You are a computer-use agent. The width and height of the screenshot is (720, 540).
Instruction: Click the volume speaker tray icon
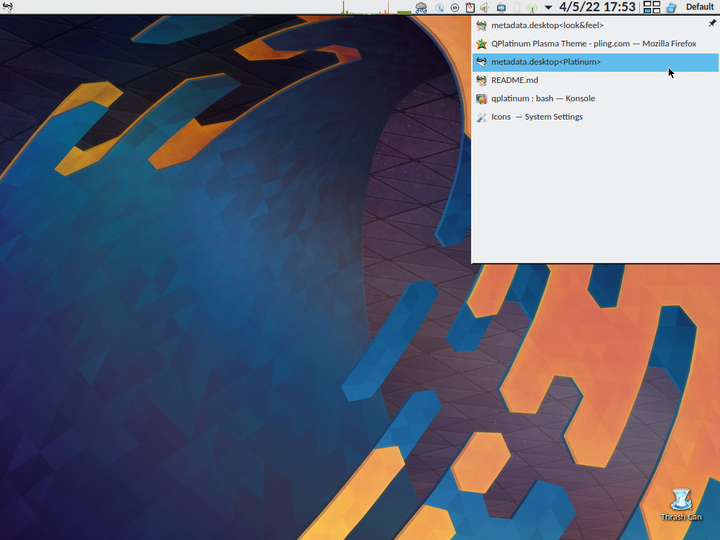tap(484, 7)
